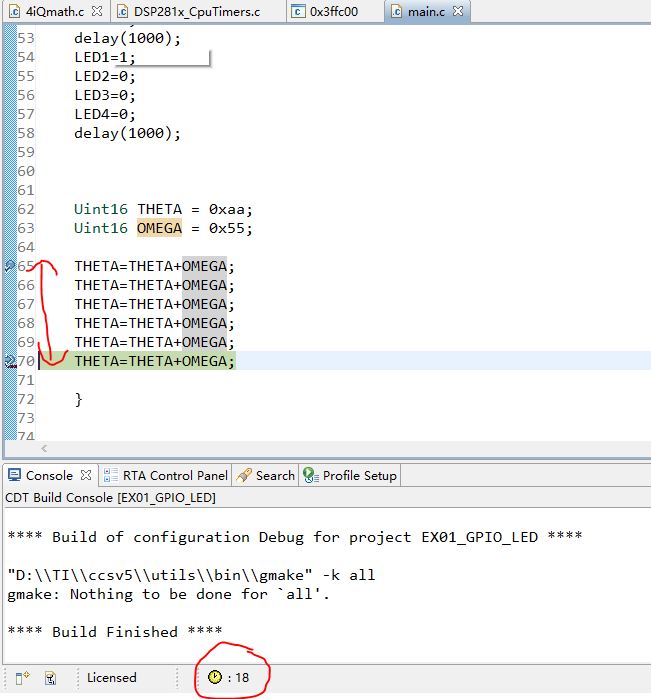Click Uint16 type keyword on line 63
Viewport: 651px width, 699px height.
pos(101,228)
